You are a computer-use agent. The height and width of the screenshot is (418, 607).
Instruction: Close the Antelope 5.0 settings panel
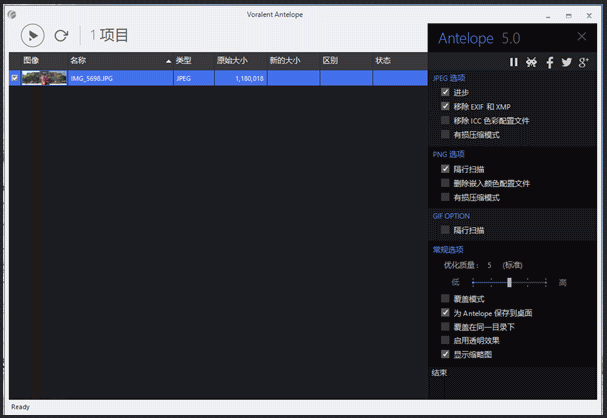(x=581, y=37)
